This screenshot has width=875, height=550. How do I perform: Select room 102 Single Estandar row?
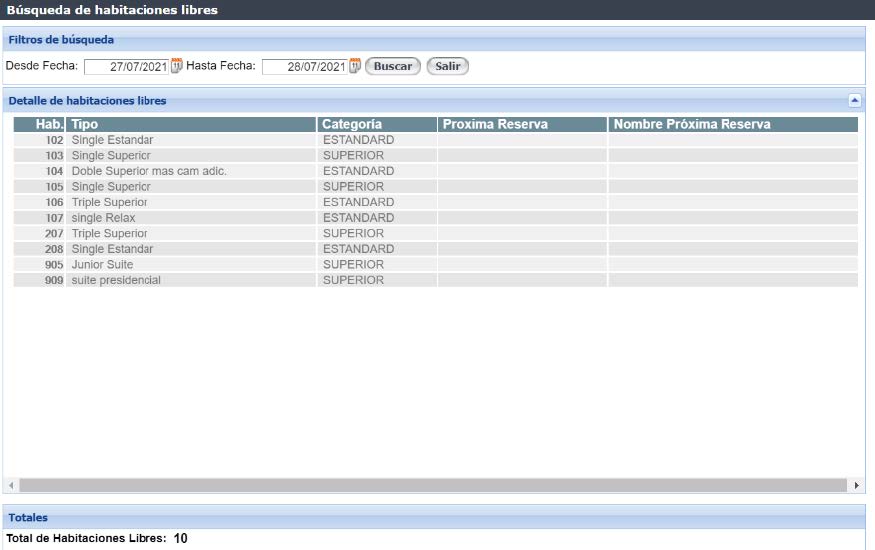[x=112, y=140]
